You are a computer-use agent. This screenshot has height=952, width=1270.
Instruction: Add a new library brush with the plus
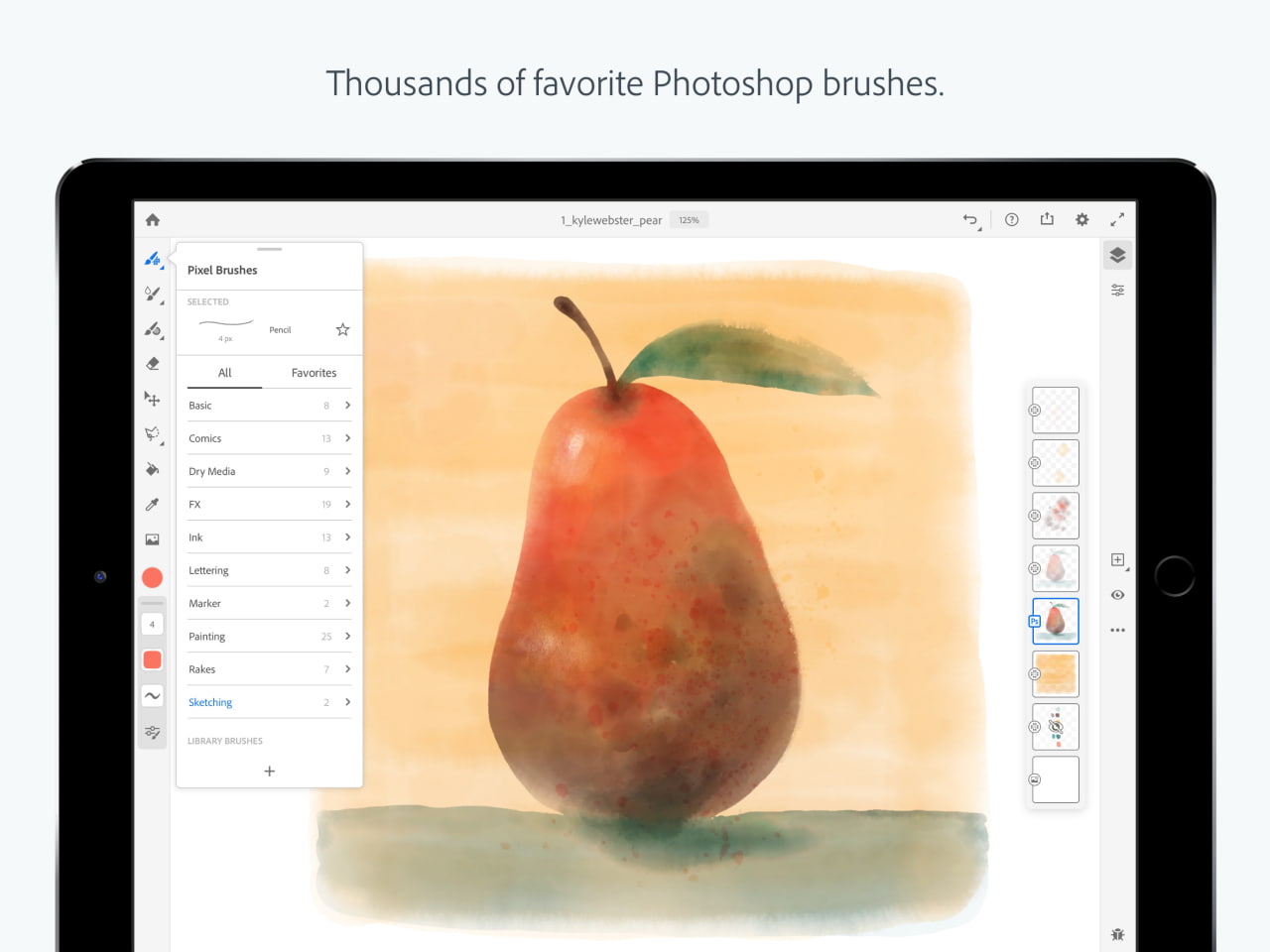(x=269, y=771)
